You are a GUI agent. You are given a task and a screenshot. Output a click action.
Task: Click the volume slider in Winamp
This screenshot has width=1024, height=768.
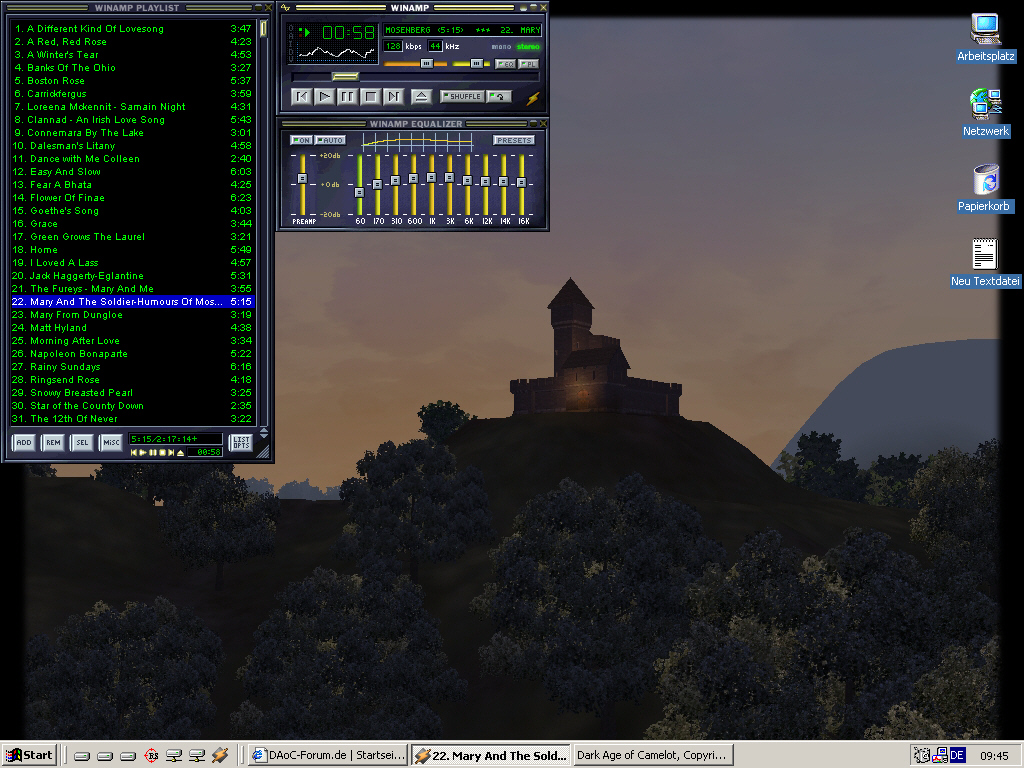coord(425,63)
